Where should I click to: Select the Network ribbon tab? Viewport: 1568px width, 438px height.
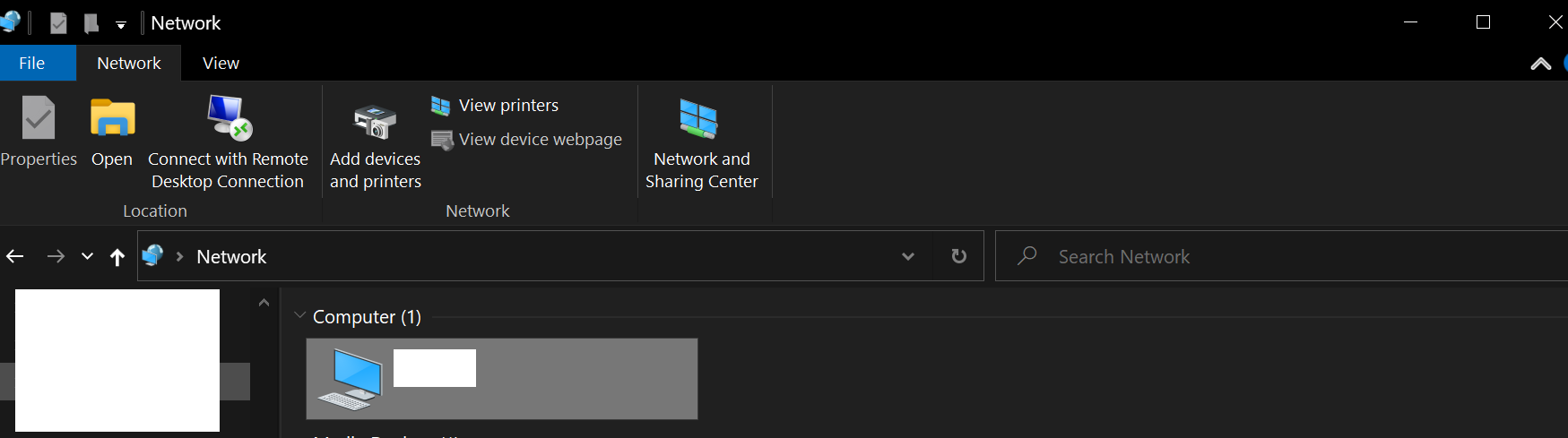point(129,64)
